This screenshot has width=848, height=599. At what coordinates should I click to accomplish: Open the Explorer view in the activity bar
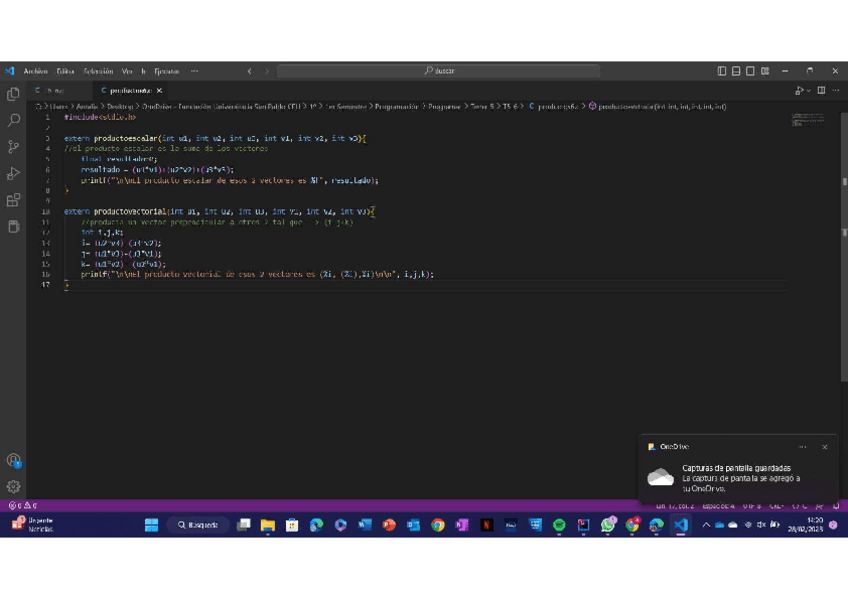coord(13,94)
